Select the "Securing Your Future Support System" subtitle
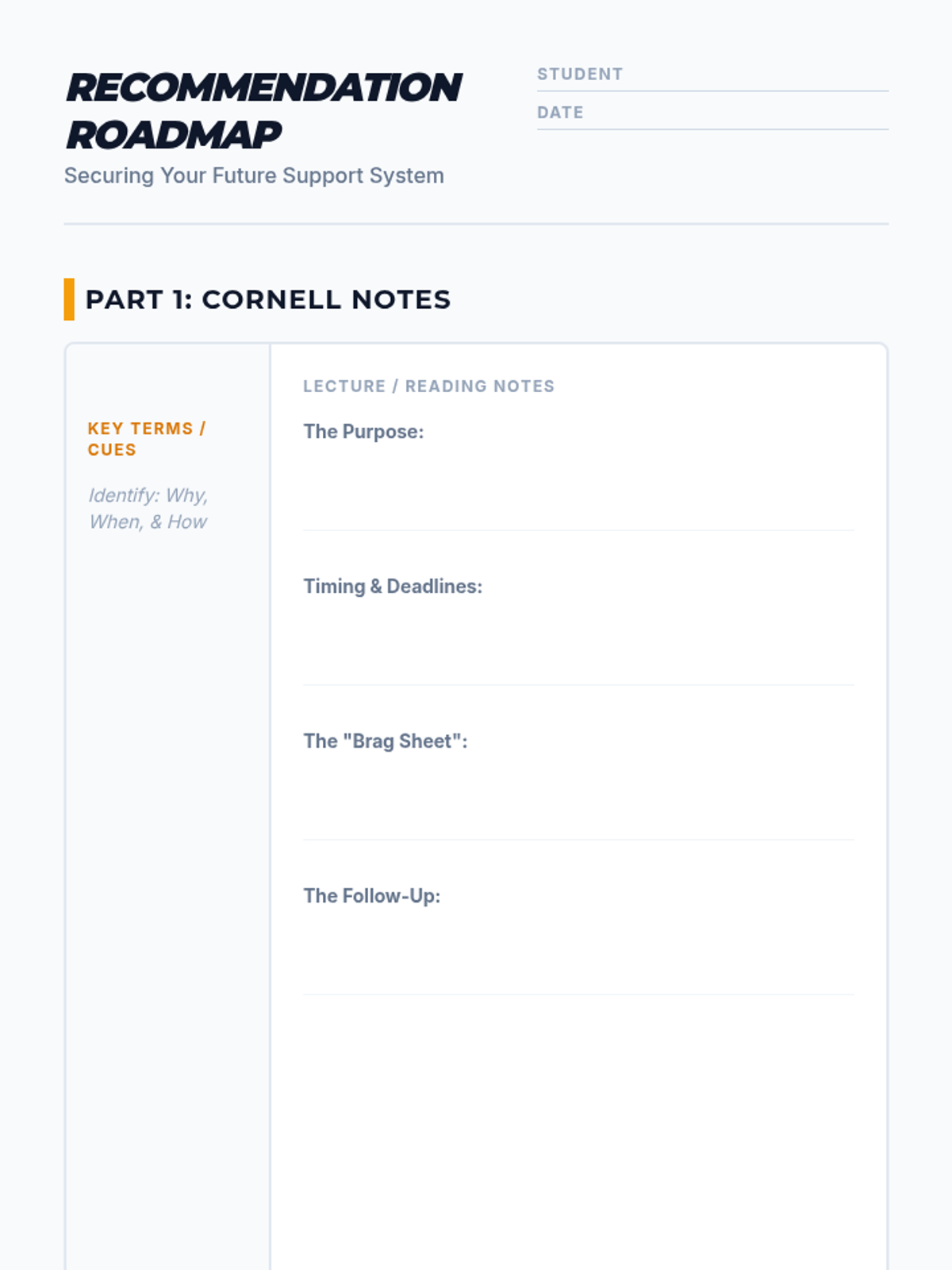The width and height of the screenshot is (952, 1270). tap(254, 175)
